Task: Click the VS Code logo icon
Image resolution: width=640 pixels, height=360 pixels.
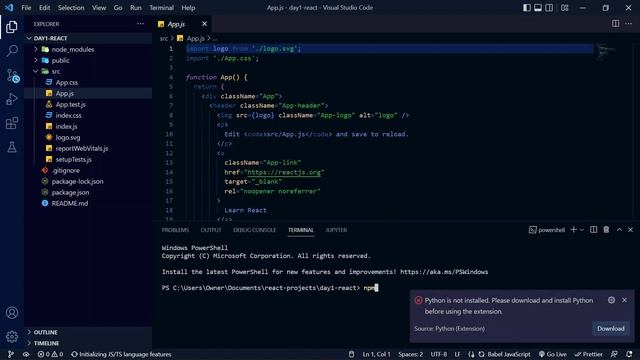Action: click(x=9, y=8)
